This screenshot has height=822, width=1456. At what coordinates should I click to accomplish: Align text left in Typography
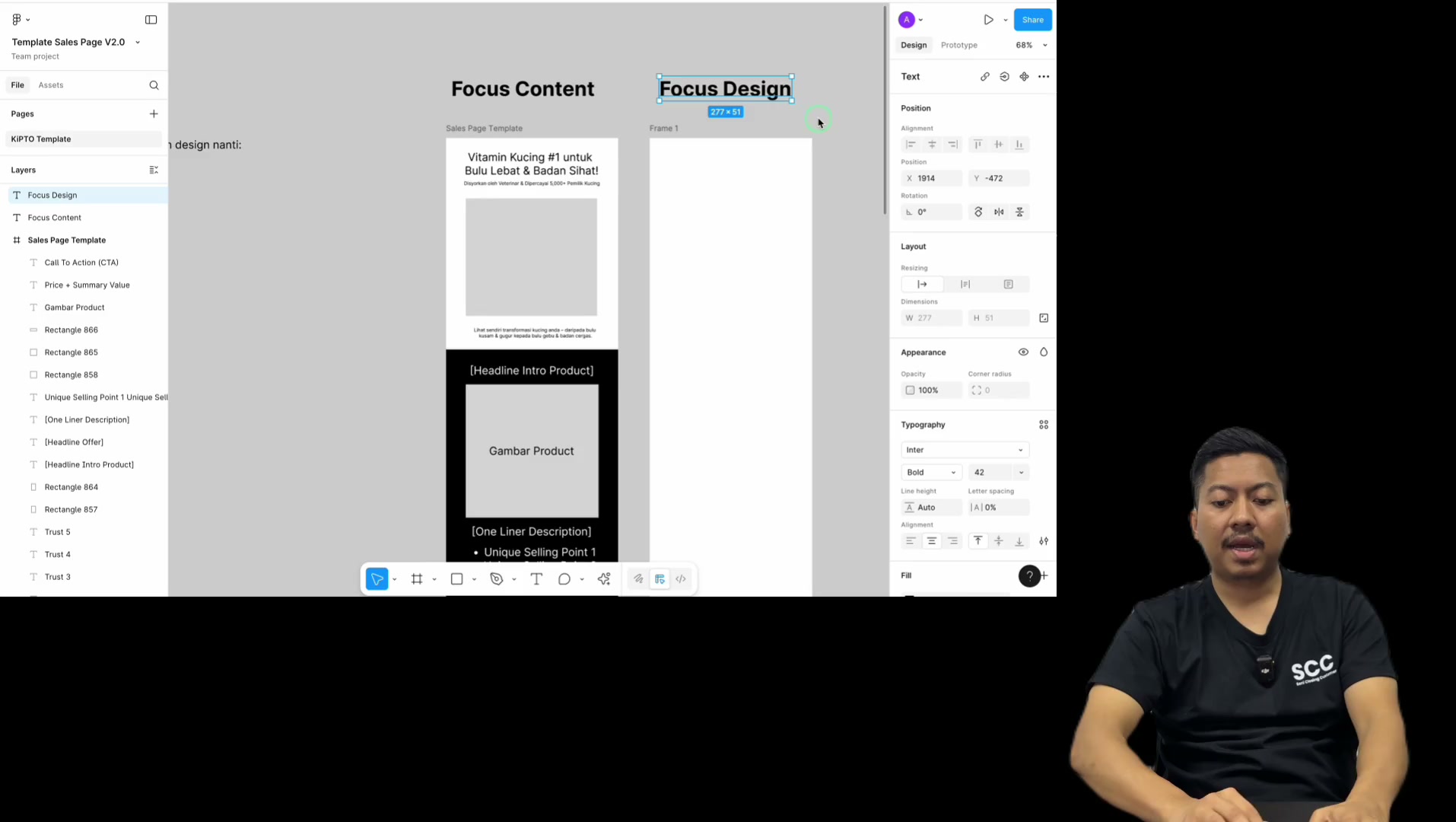click(x=911, y=541)
